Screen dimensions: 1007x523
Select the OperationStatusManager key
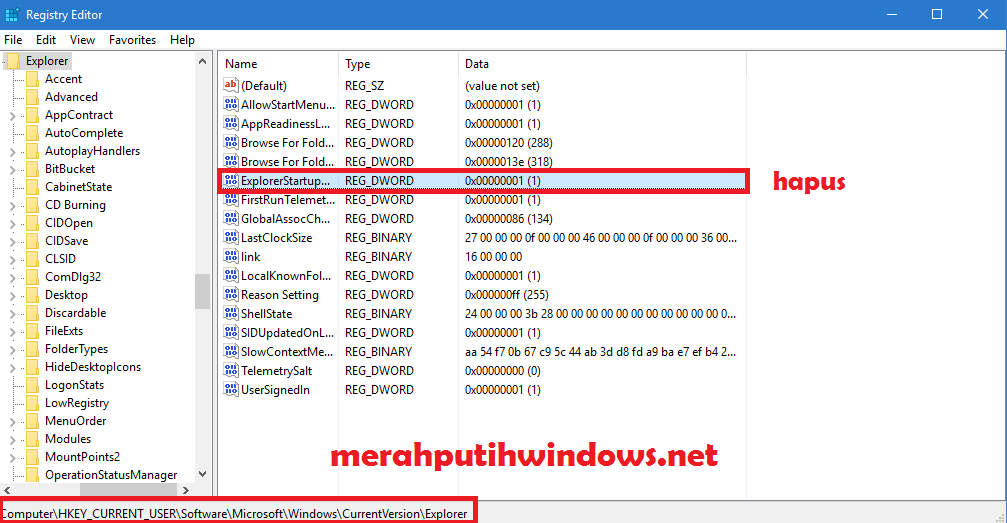click(x=111, y=475)
